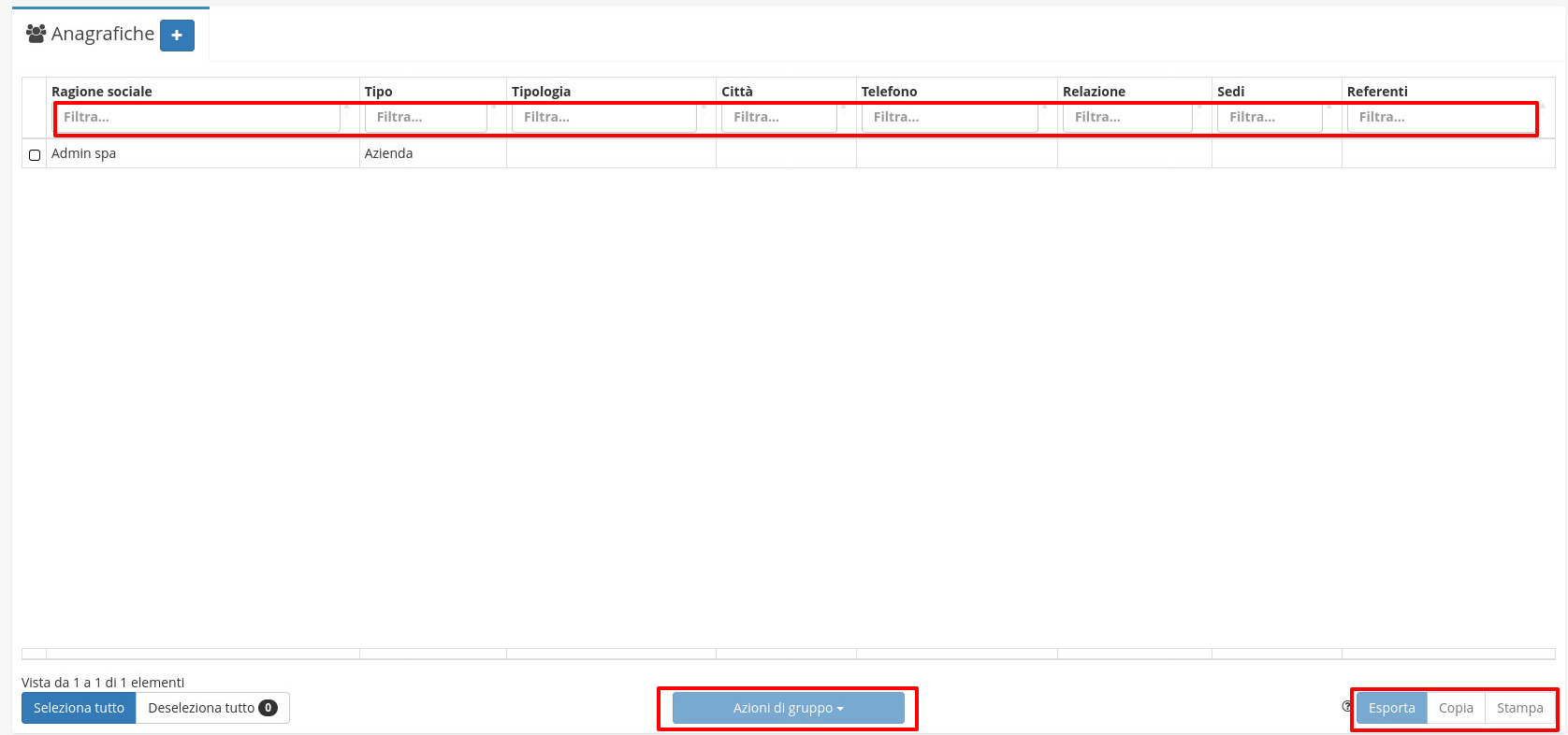
Task: Click the Deseleziona tutto button
Action: (x=212, y=708)
